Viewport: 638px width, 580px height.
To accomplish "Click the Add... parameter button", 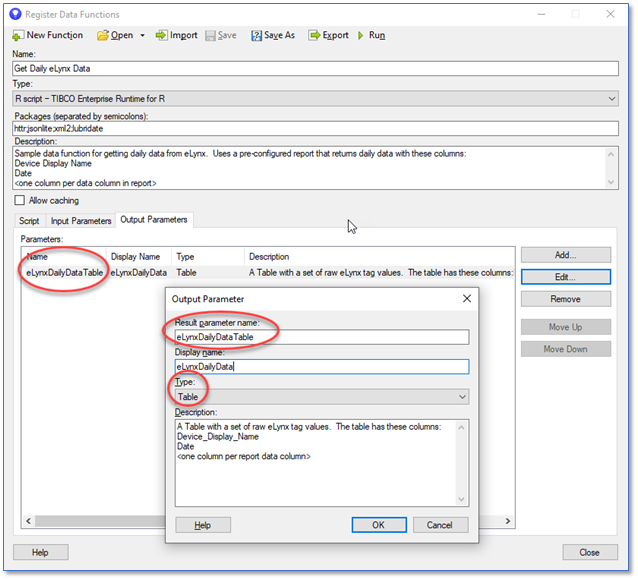I will click(566, 255).
